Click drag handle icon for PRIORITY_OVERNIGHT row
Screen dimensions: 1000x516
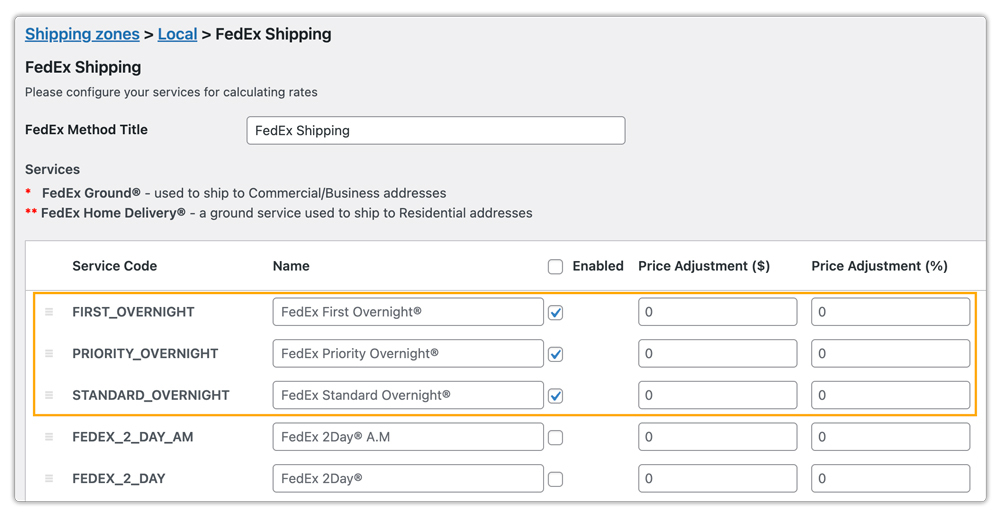point(49,354)
